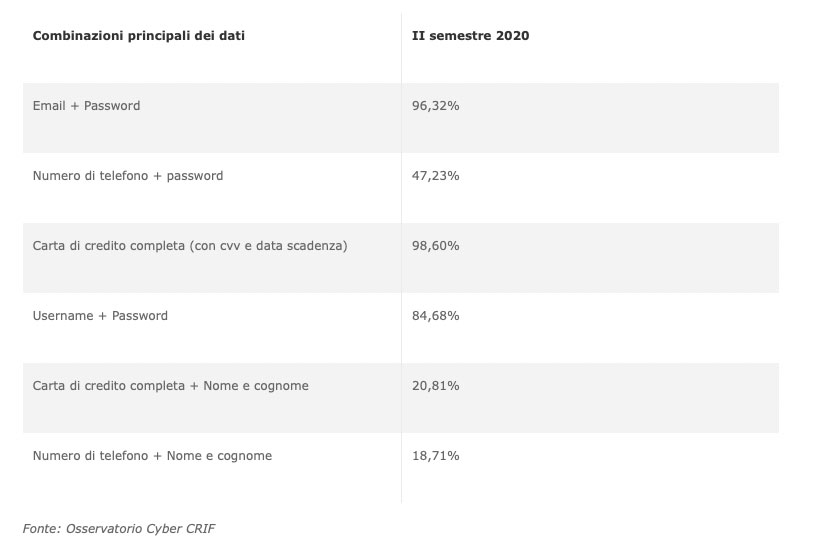Image resolution: width=832 pixels, height=542 pixels.
Task: Select the 98,60% value cell
Action: point(436,246)
